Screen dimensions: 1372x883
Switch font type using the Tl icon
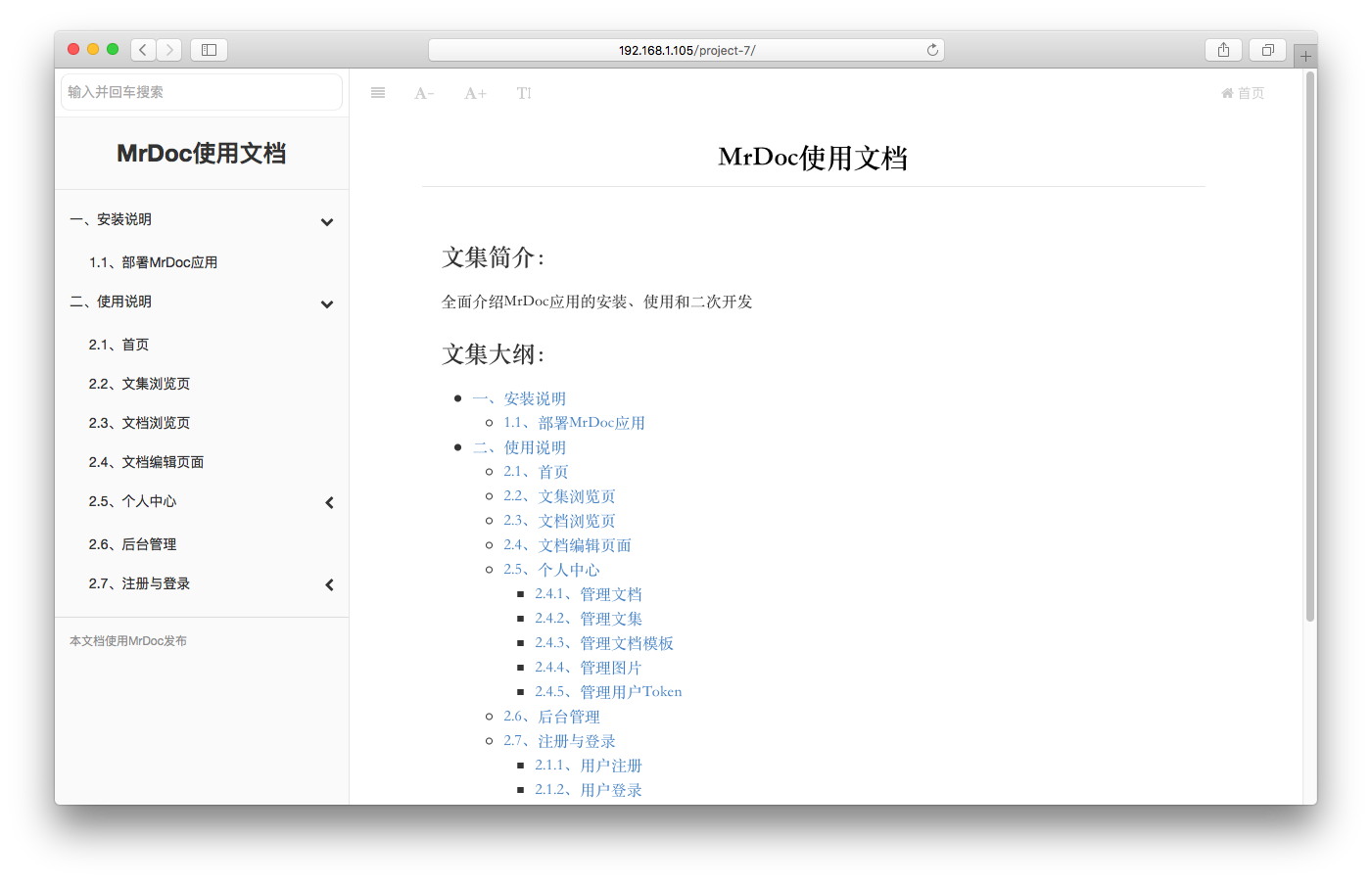click(x=524, y=93)
